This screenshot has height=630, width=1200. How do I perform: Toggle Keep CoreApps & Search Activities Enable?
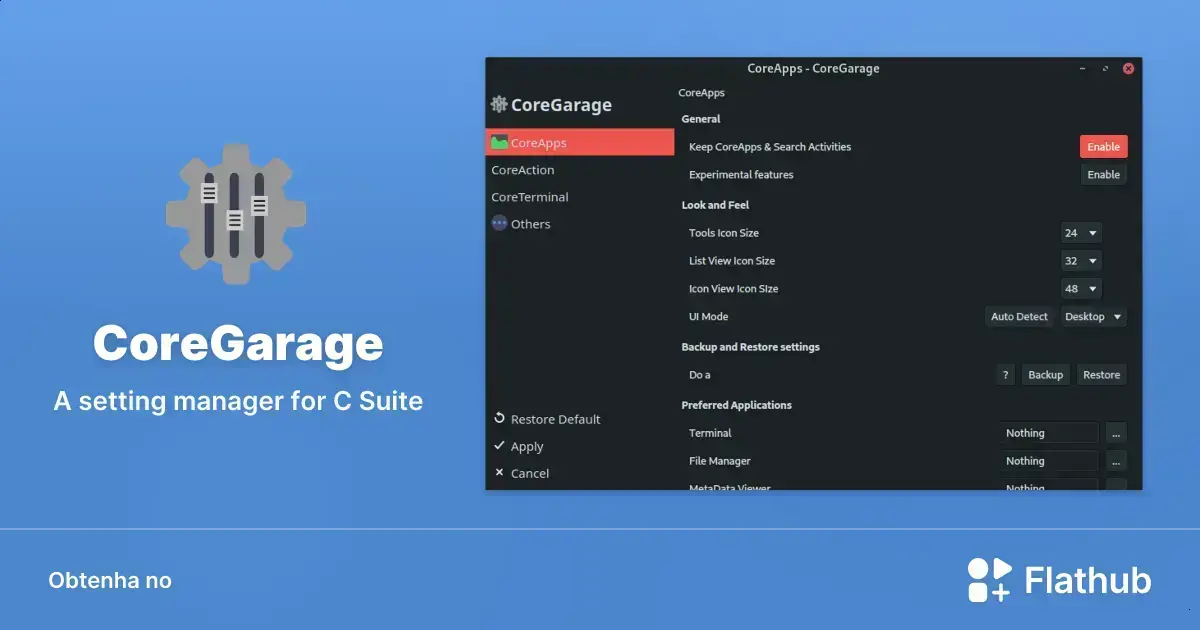[1103, 147]
